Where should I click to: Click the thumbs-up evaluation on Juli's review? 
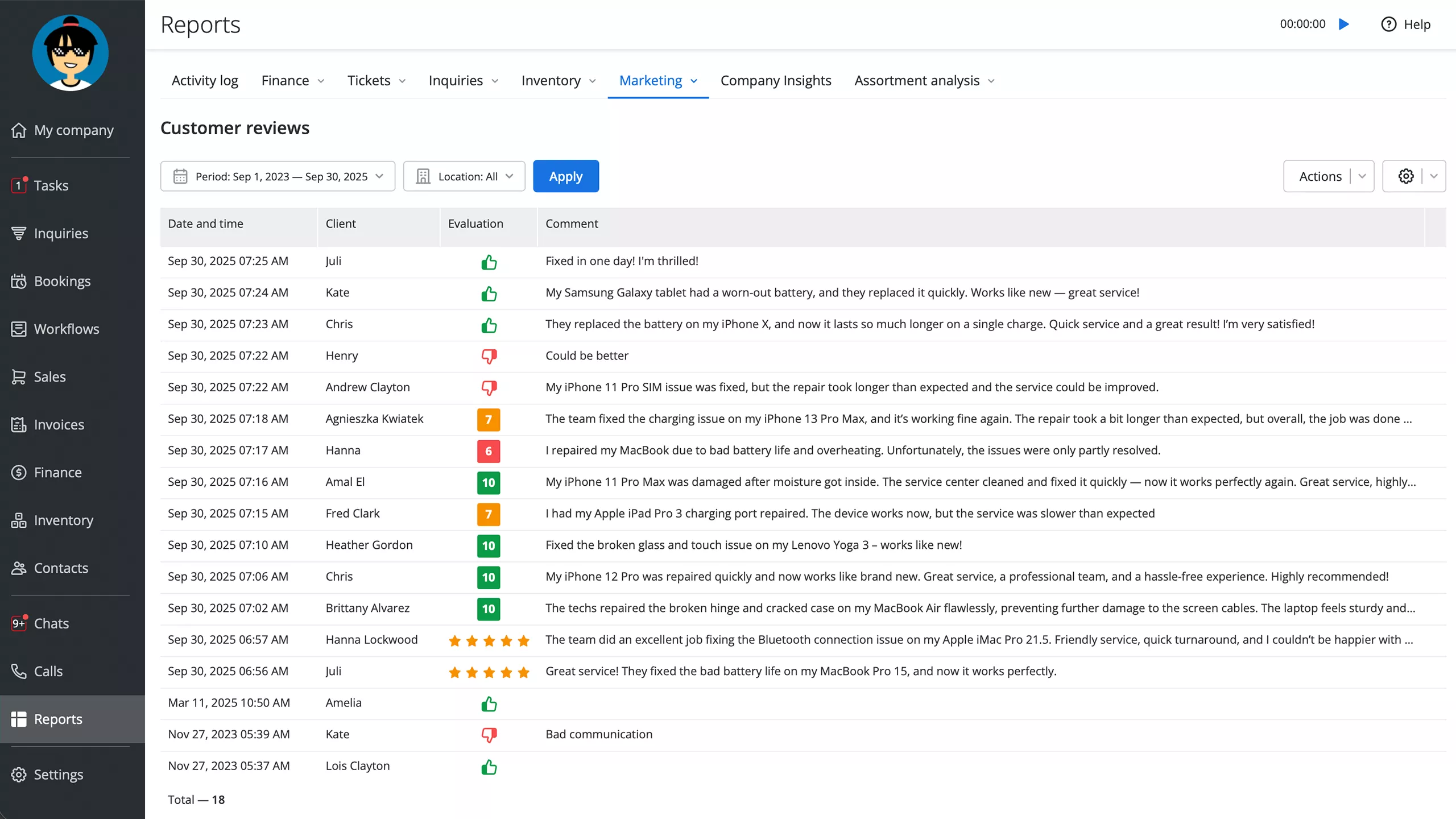pyautogui.click(x=489, y=262)
